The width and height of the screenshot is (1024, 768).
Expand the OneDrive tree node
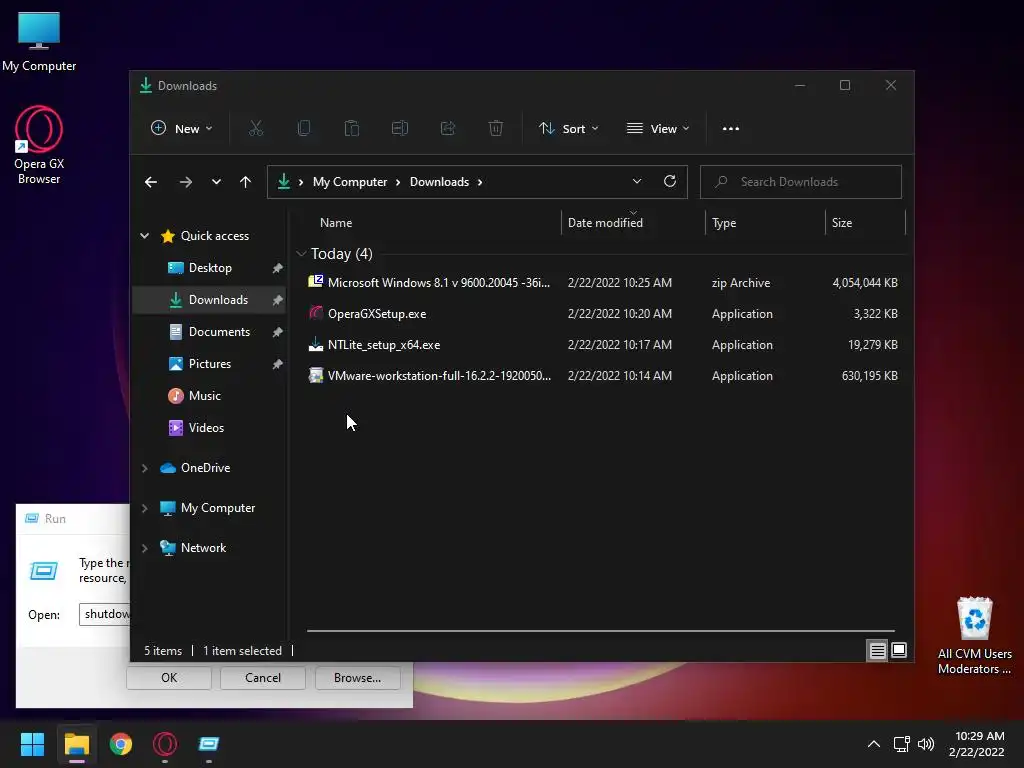[x=144, y=468]
